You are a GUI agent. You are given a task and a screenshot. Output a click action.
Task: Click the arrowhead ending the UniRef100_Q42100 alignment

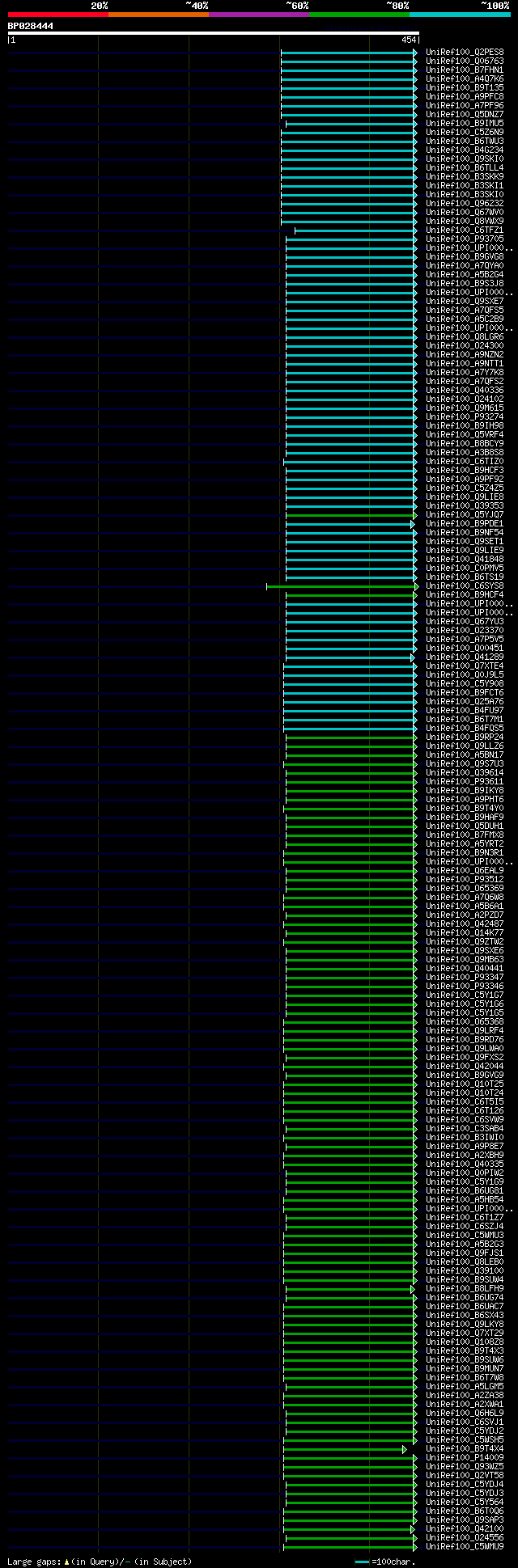tap(412, 1529)
